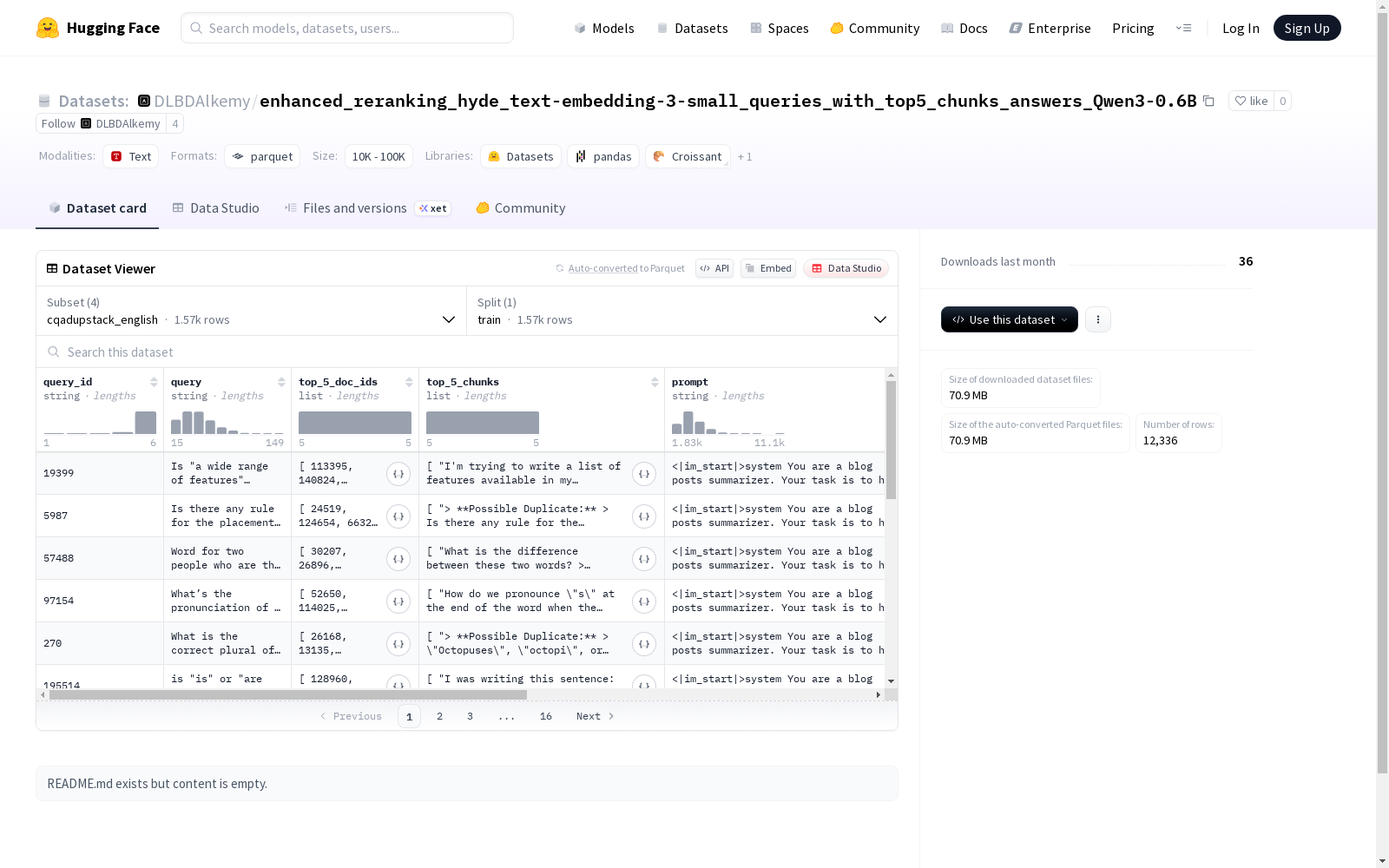Expand the Use this dataset dropdown
1389x868 pixels.
(x=1010, y=319)
